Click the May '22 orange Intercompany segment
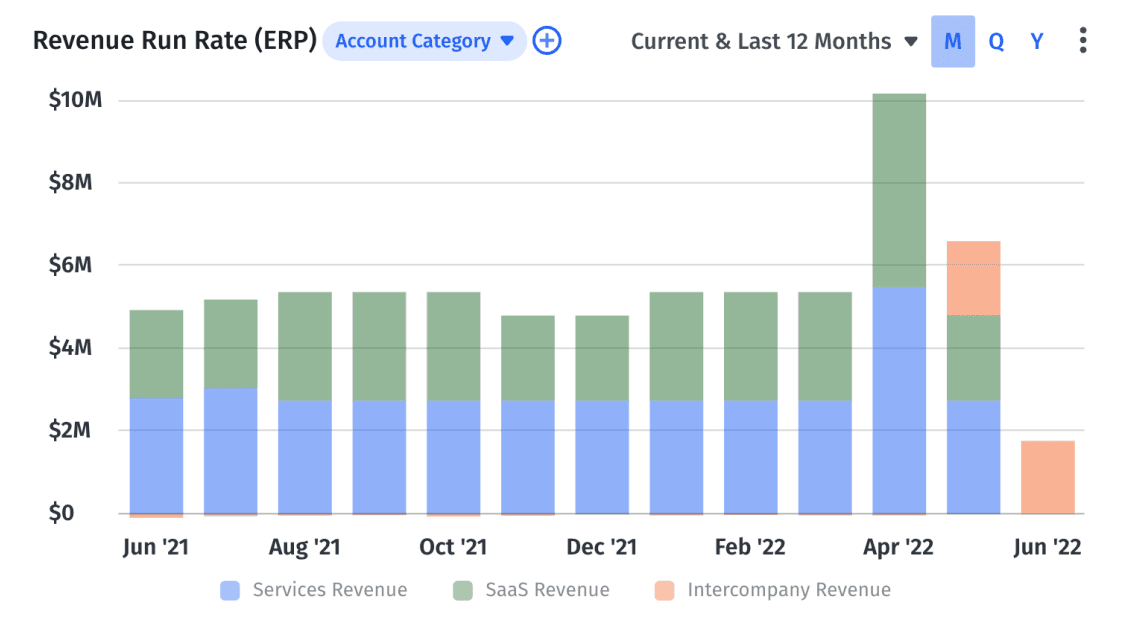 click(973, 278)
